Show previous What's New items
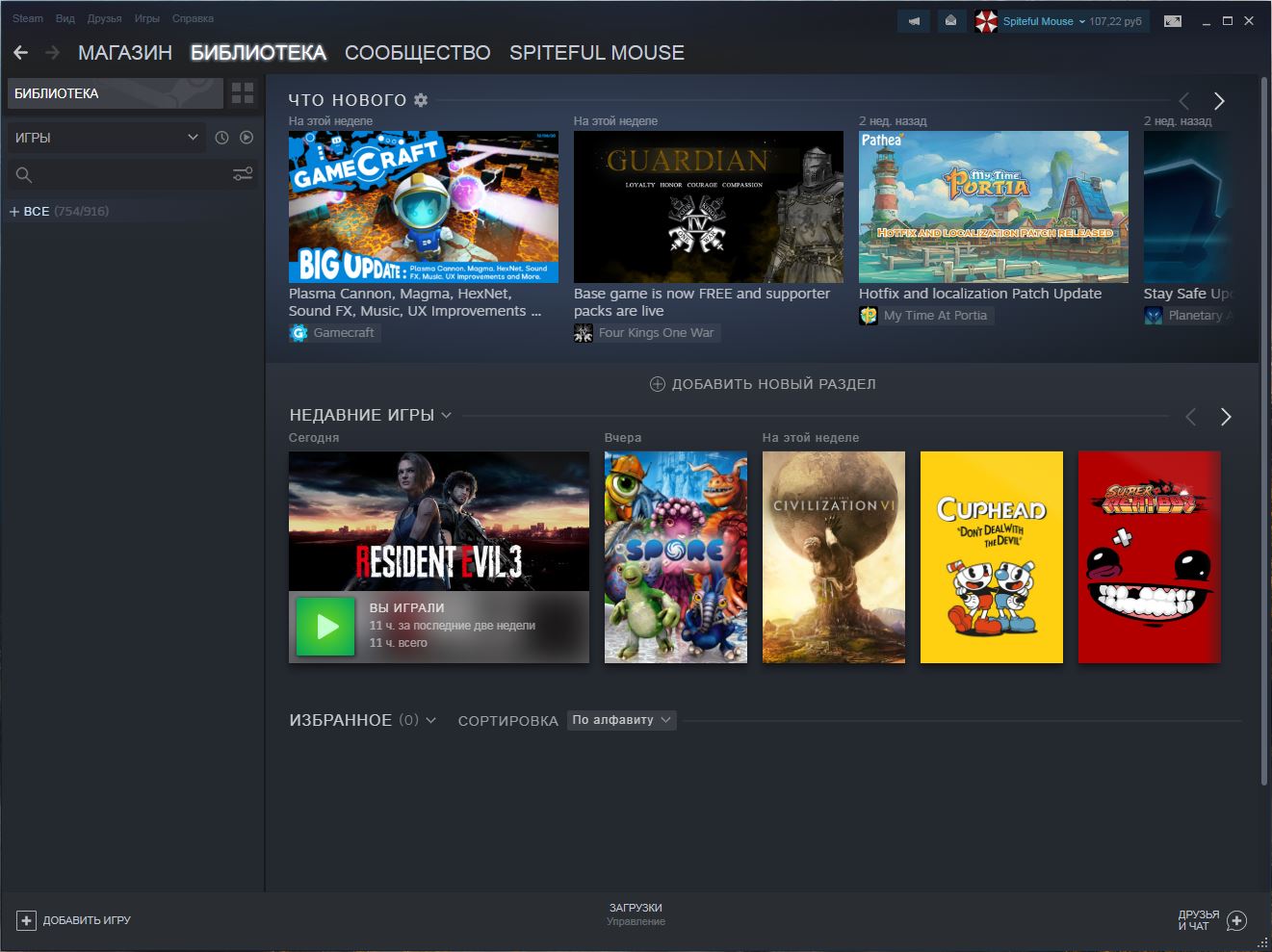The image size is (1272, 952). pos(1184,101)
